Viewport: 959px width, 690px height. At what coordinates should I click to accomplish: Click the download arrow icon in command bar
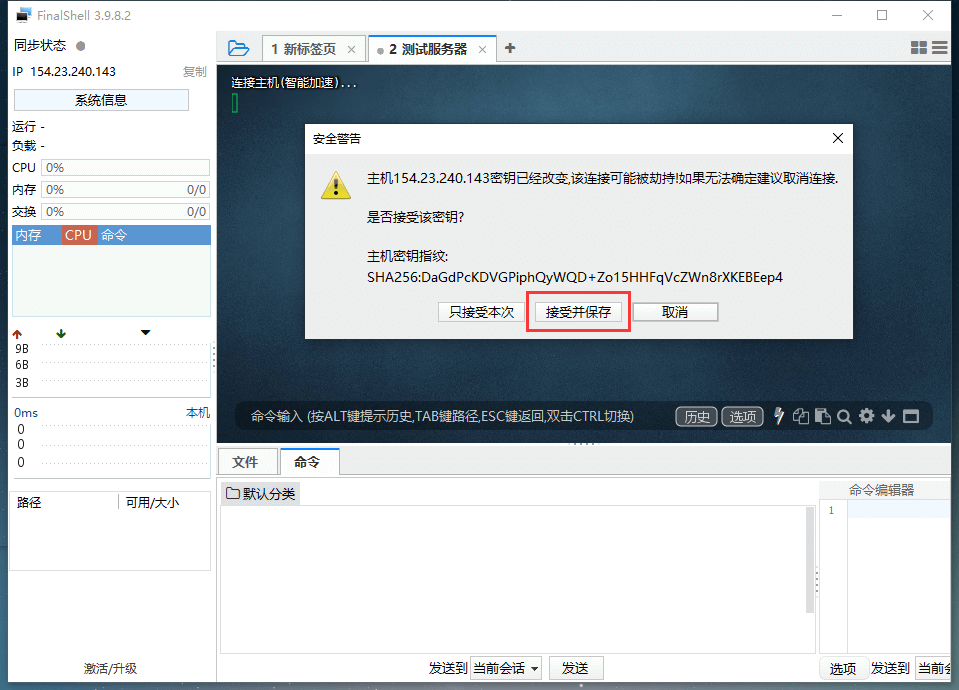888,416
